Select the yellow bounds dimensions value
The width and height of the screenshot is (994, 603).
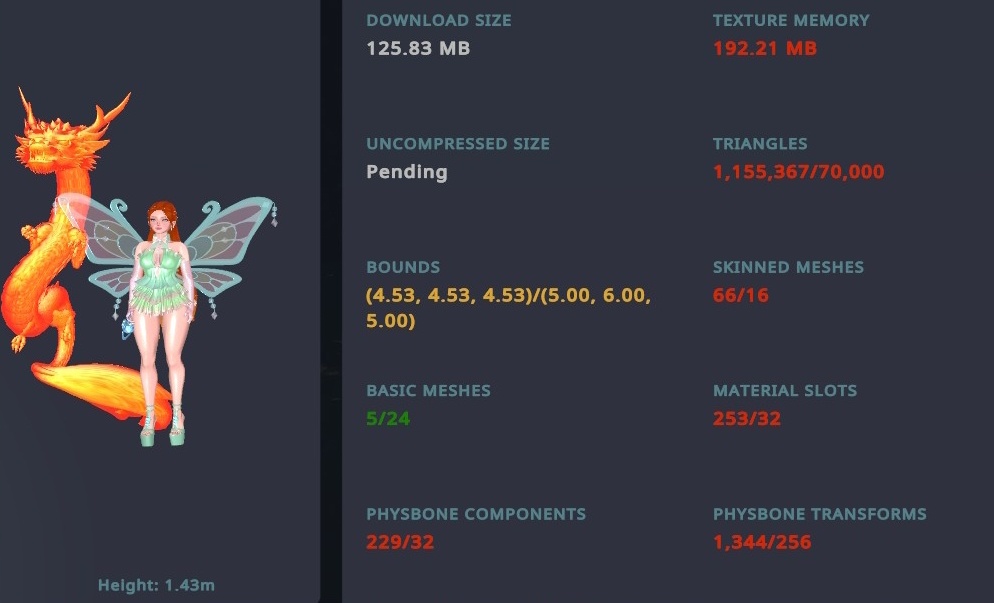click(508, 308)
